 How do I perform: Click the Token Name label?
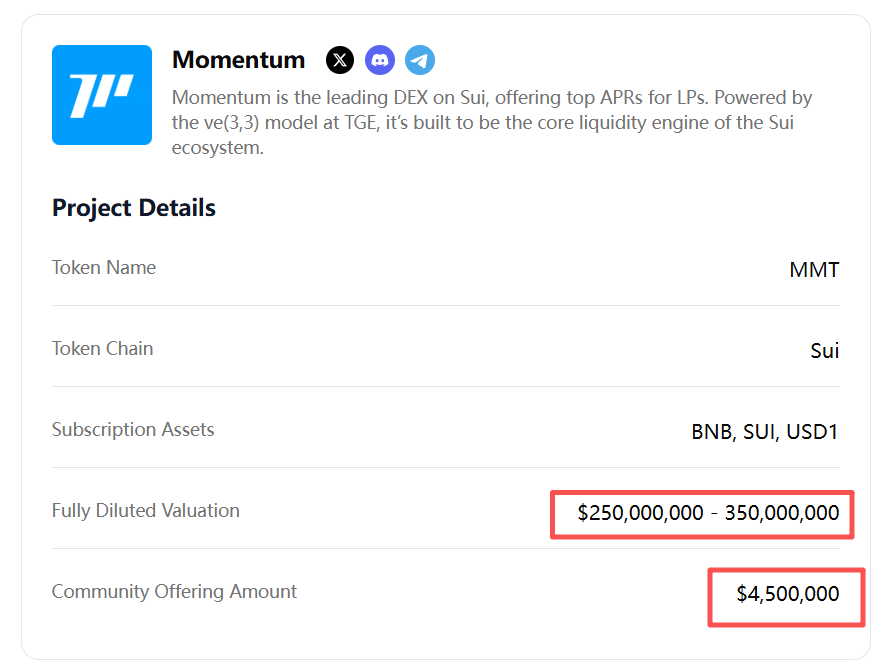[x=104, y=267]
